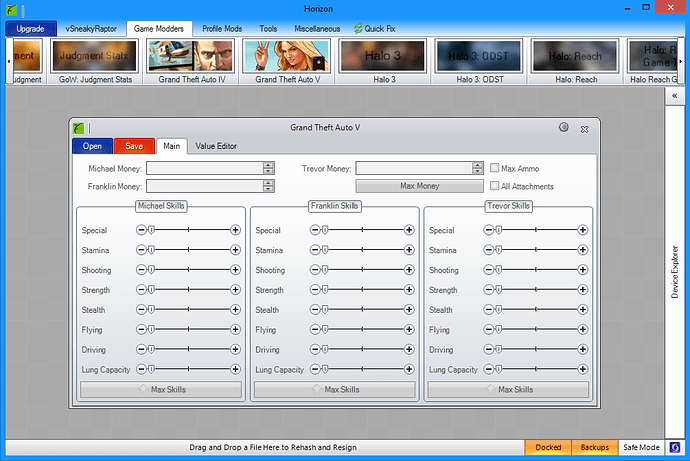Click the plus icon for Franklin's Driving skill
690x461 pixels.
coord(409,350)
